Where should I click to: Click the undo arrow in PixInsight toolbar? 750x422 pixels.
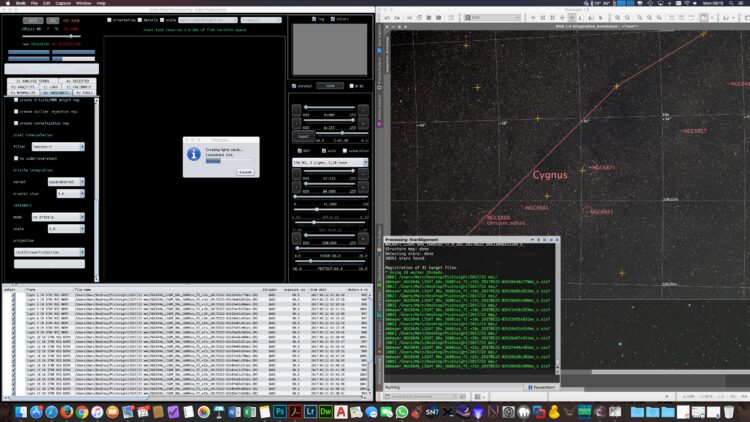[387, 18]
